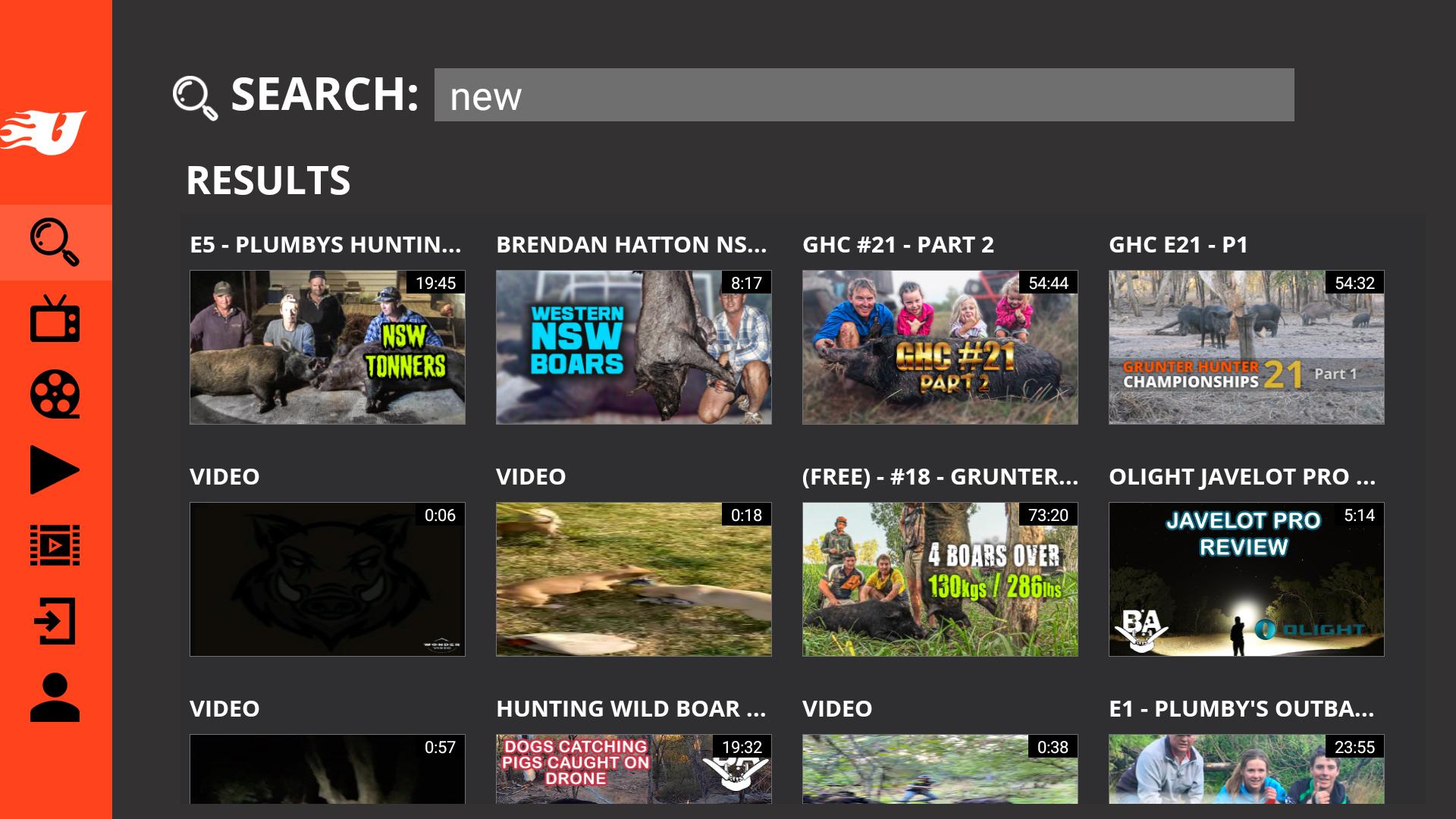
Task: Open the Live TV sidebar icon
Action: point(55,318)
